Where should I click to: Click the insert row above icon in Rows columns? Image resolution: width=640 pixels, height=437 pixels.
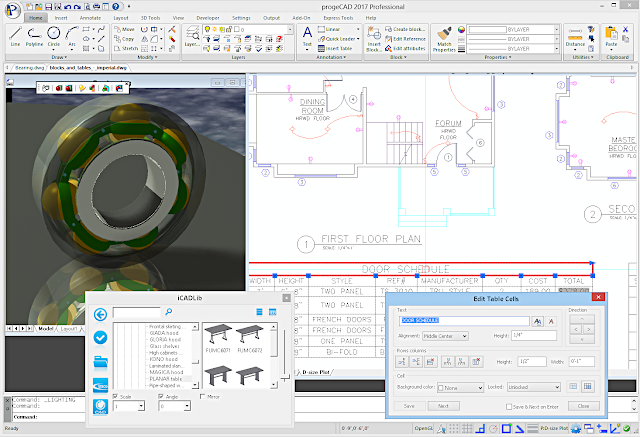(x=402, y=362)
